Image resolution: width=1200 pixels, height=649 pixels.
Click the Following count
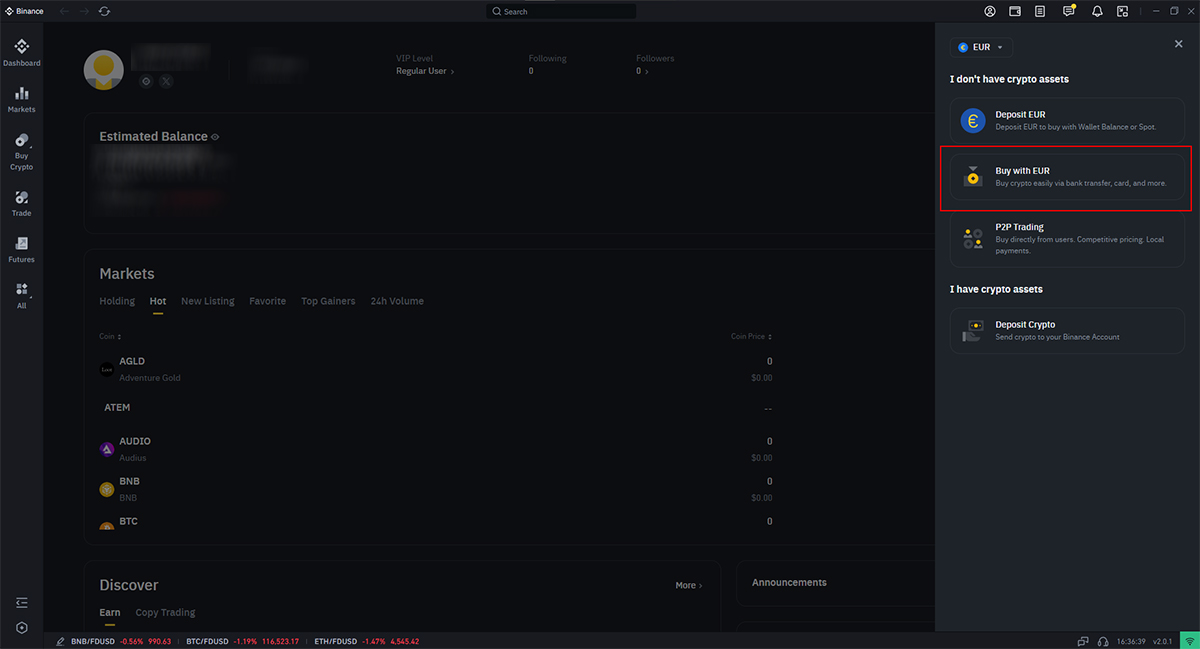[x=531, y=71]
